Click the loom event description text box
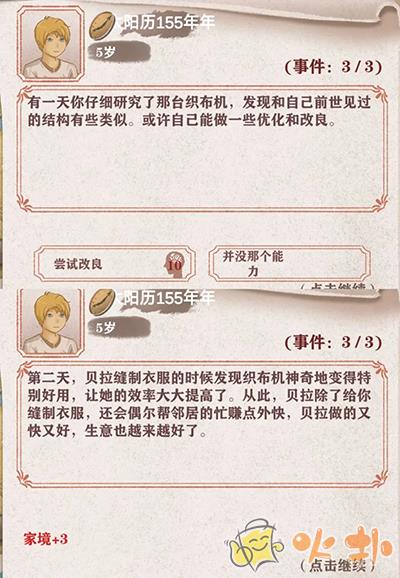This screenshot has width=400, height=578. pyautogui.click(x=202, y=149)
